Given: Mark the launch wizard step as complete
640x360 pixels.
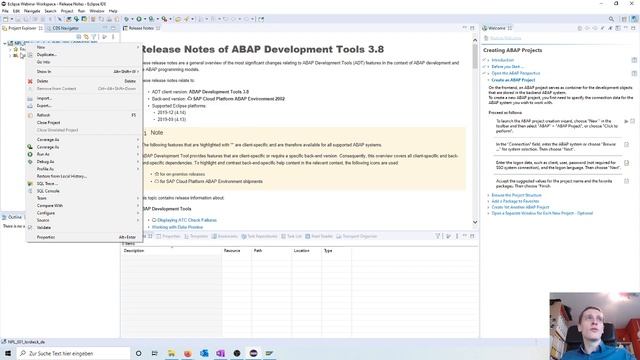Looking at the screenshot, I should coord(633,121).
